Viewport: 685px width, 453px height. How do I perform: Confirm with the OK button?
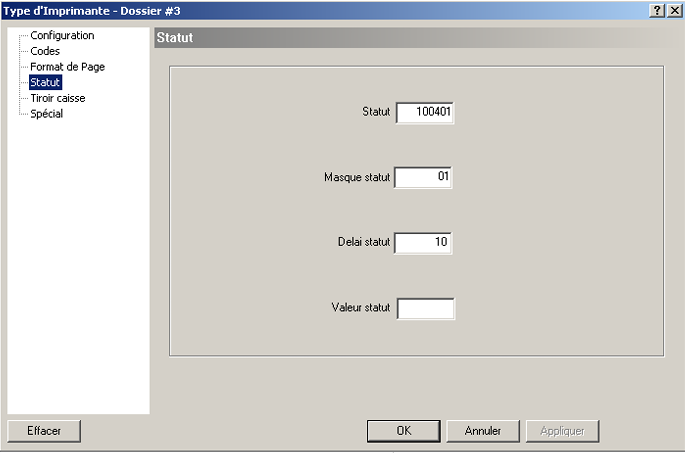404,431
